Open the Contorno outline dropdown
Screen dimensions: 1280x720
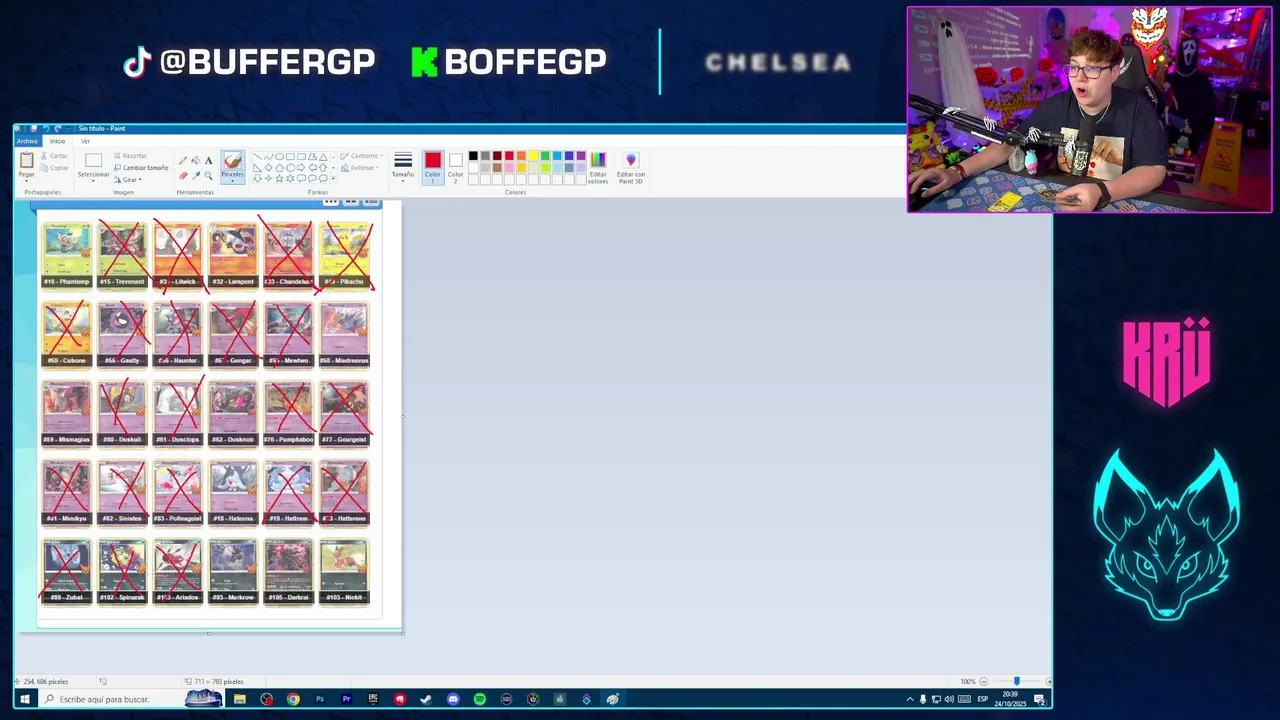coord(361,156)
